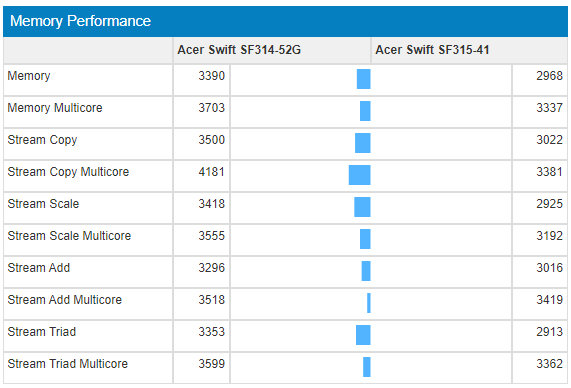Viewport: 571px width, 388px height.
Task: Click the blue bar in Stream Scale row
Action: [362, 207]
